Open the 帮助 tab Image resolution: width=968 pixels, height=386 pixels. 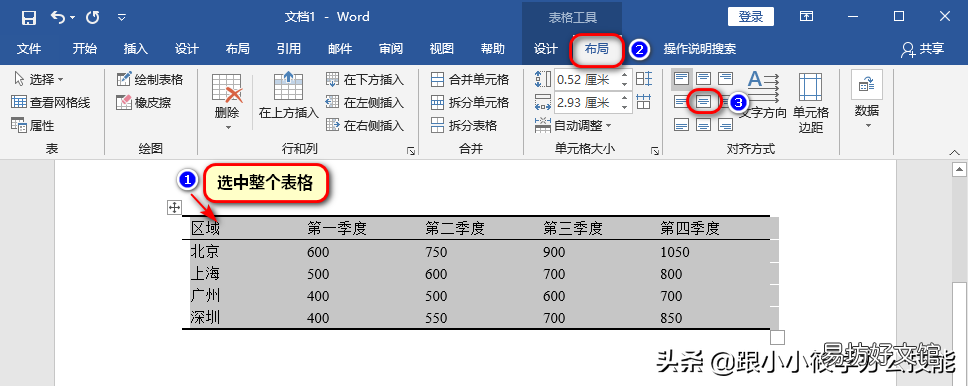[493, 49]
